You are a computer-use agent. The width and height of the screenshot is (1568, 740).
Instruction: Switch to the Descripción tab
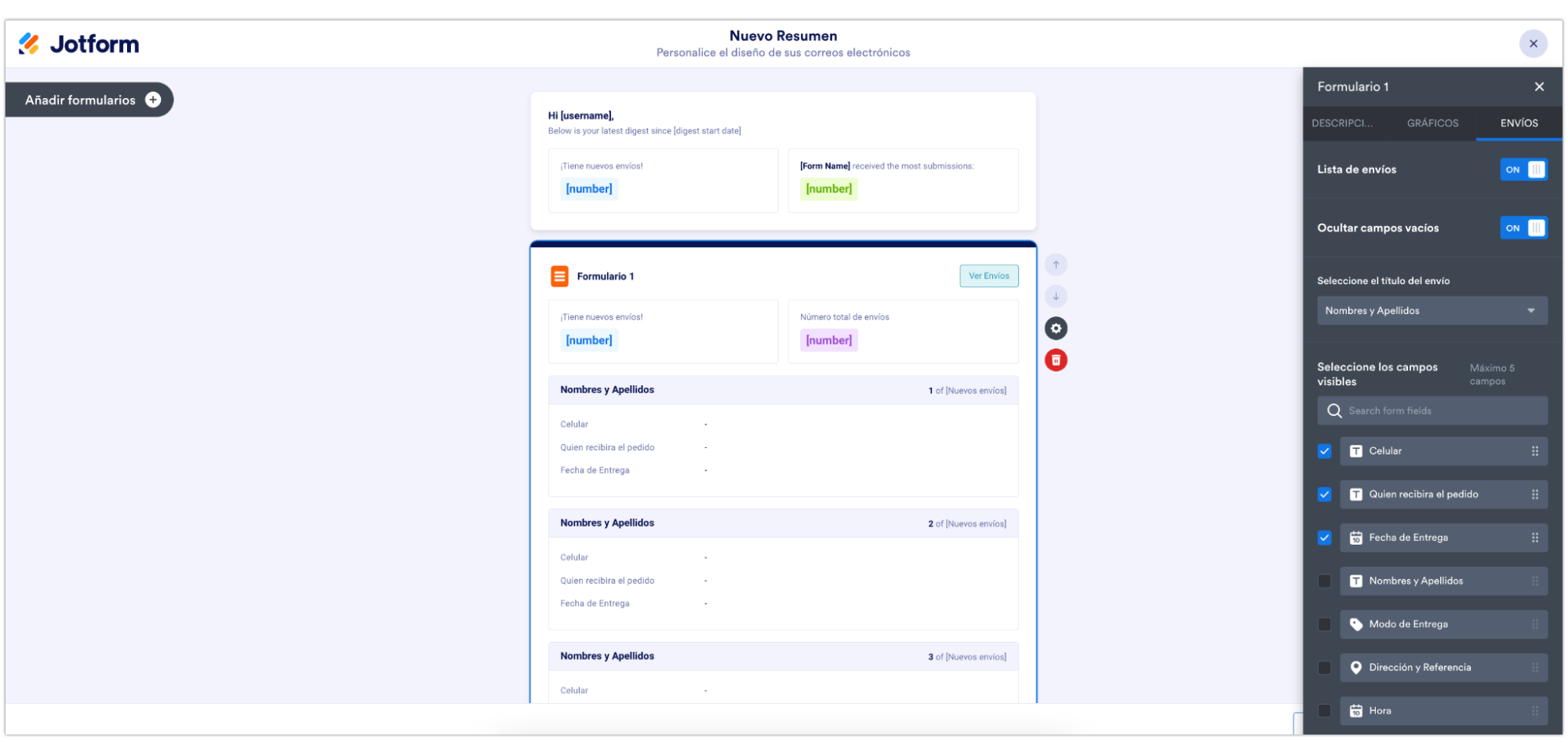[x=1342, y=123]
